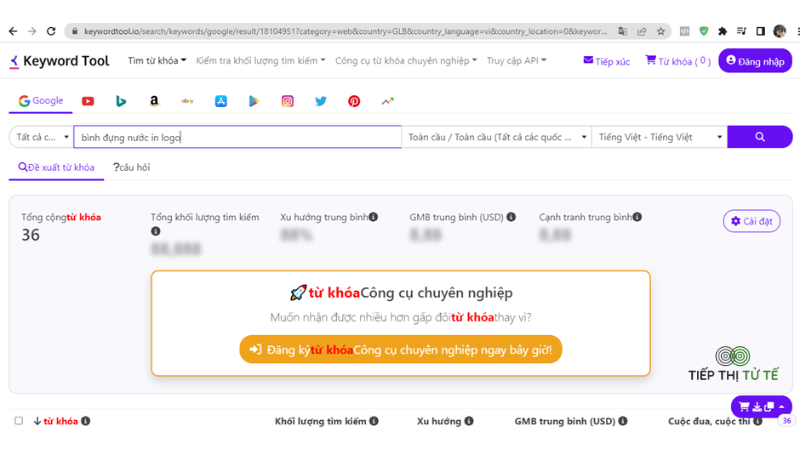Expand the Tất cả category dropdown
The image size is (800, 450).
pos(42,137)
